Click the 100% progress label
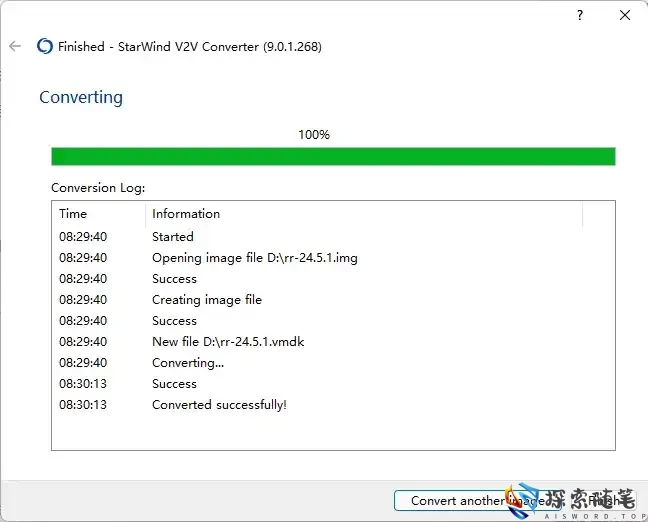The width and height of the screenshot is (648, 522). point(314,135)
